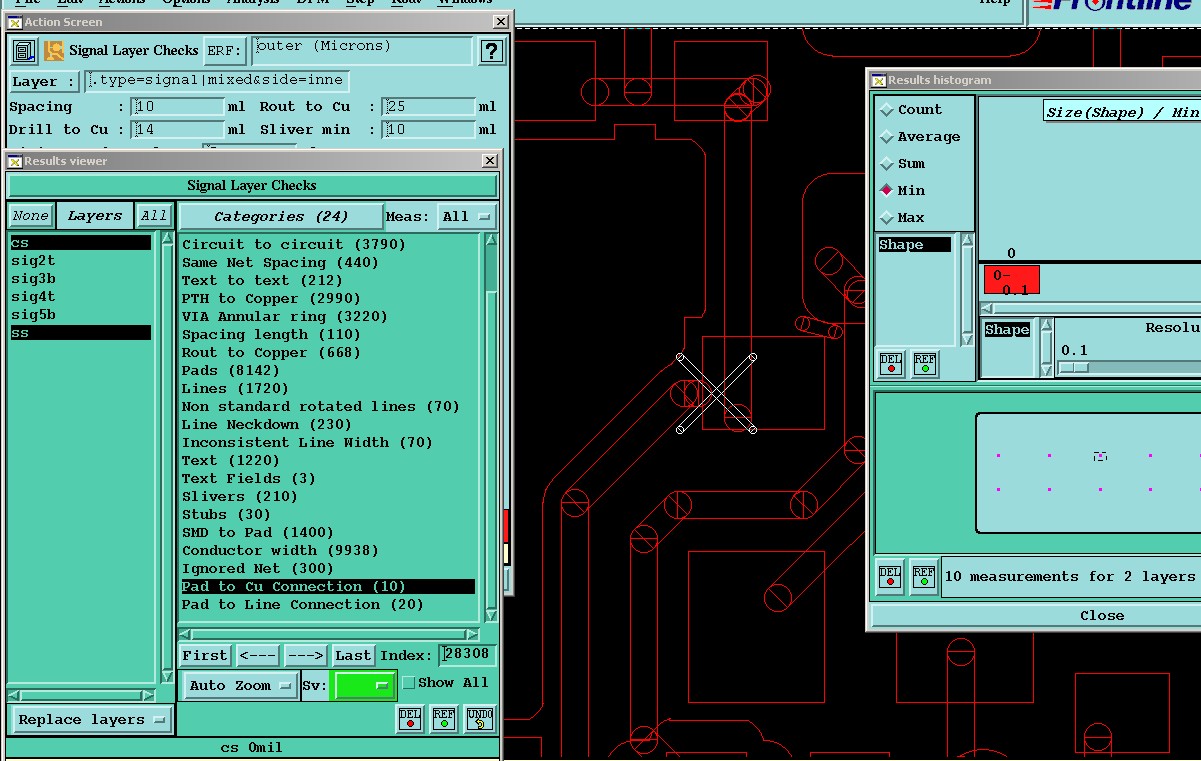Open the Auto Zoom dropdown
Image resolution: width=1201 pixels, height=761 pixels.
pyautogui.click(x=241, y=686)
